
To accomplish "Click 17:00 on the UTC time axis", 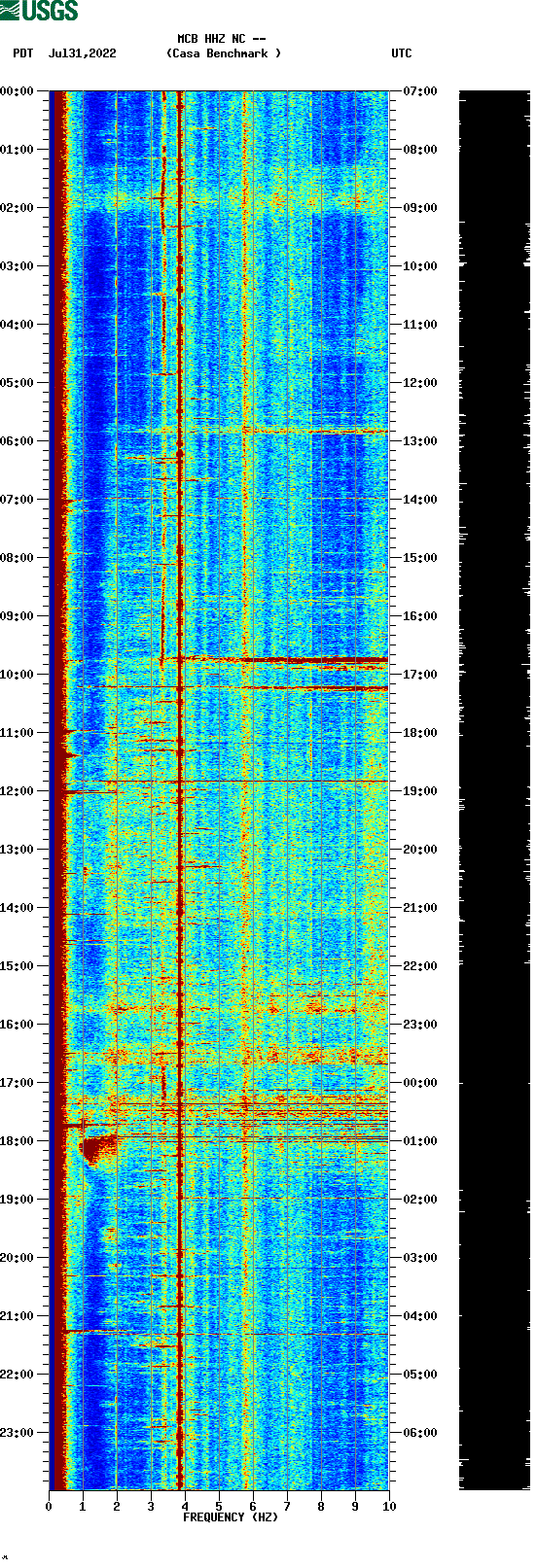I will point(420,675).
